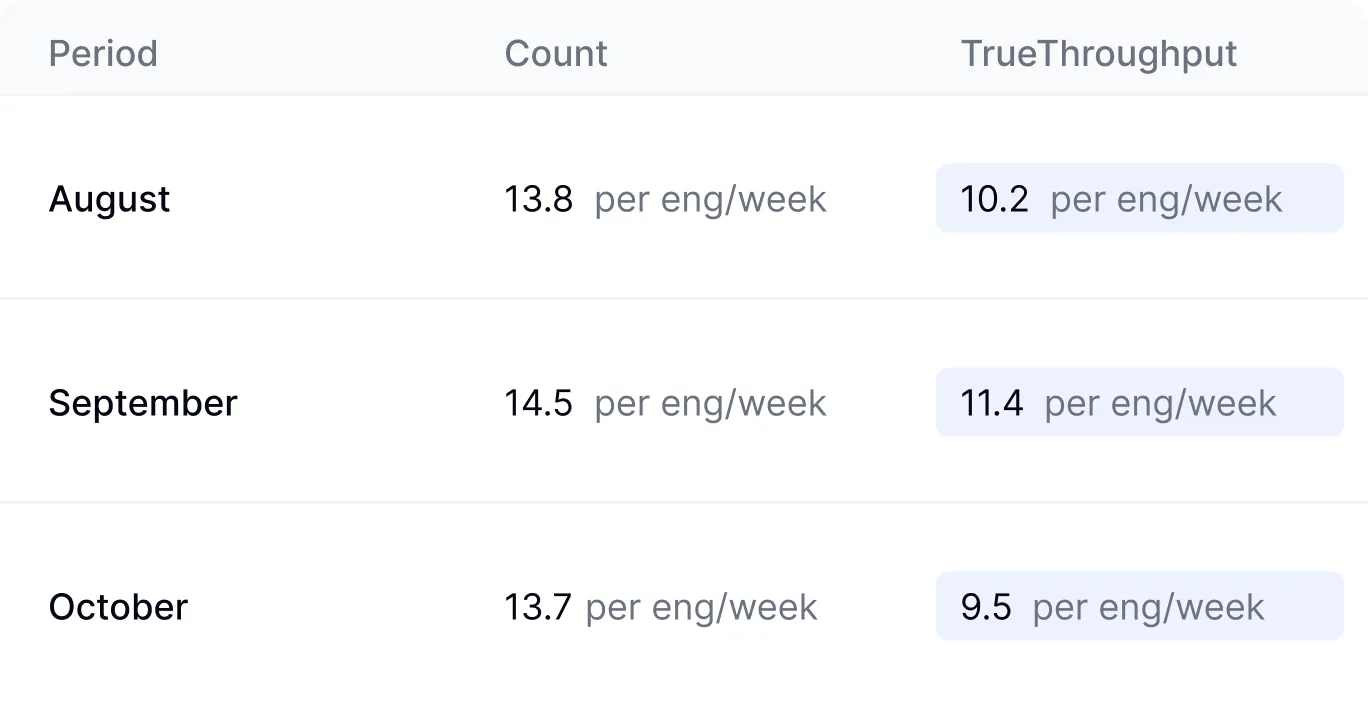This screenshot has height=708, width=1368.
Task: Select the August row label
Action: tap(109, 200)
